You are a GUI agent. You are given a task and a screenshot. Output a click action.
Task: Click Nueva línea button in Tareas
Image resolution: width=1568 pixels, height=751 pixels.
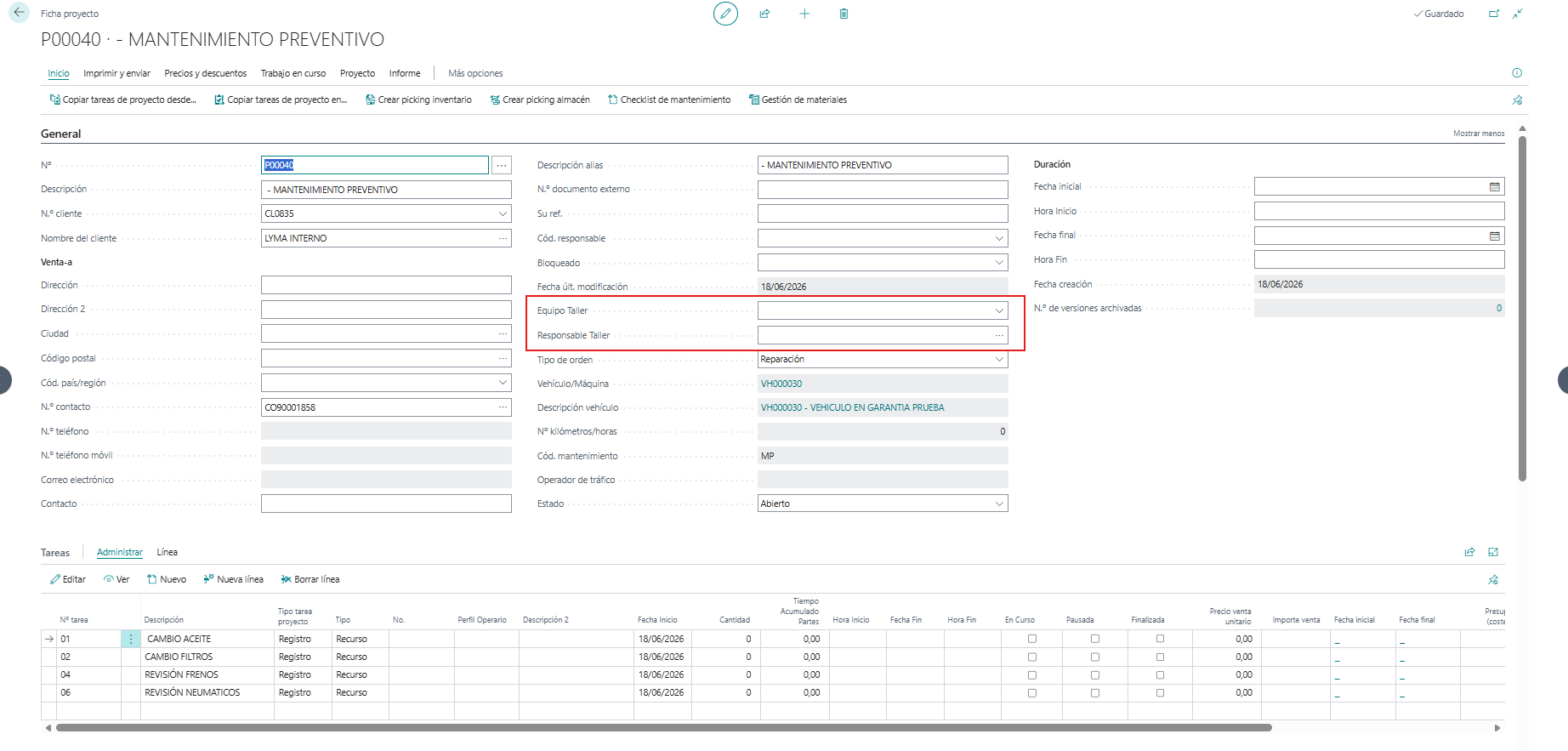[x=233, y=579]
